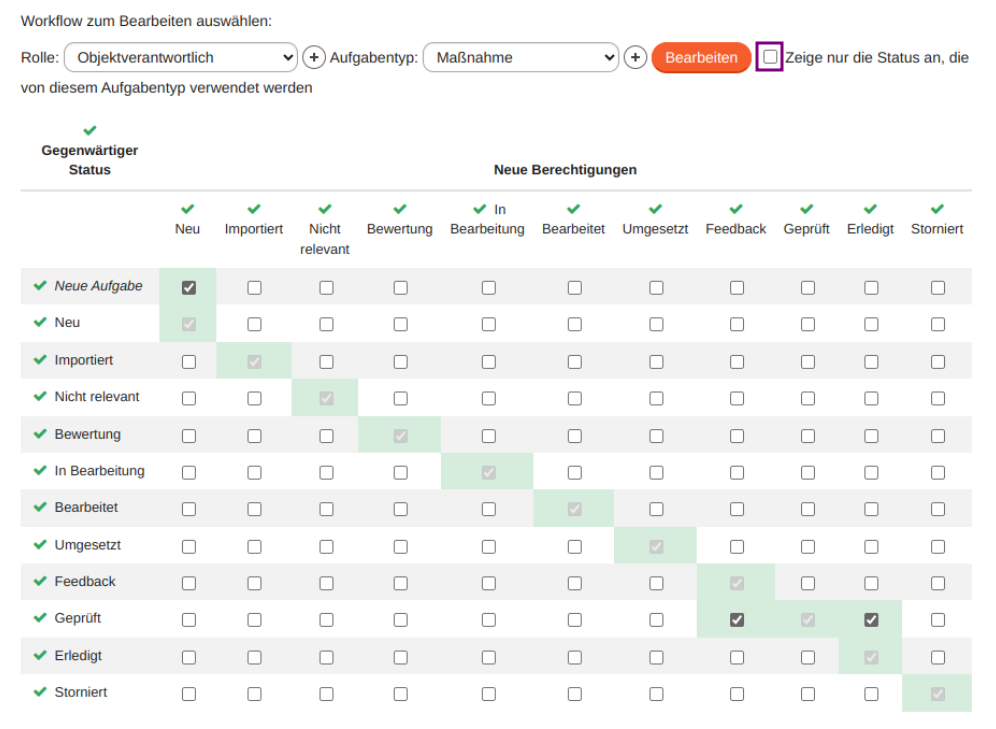Click the plus button next to Aufgabentyp
Screen dimensions: 996x729
coord(635,57)
